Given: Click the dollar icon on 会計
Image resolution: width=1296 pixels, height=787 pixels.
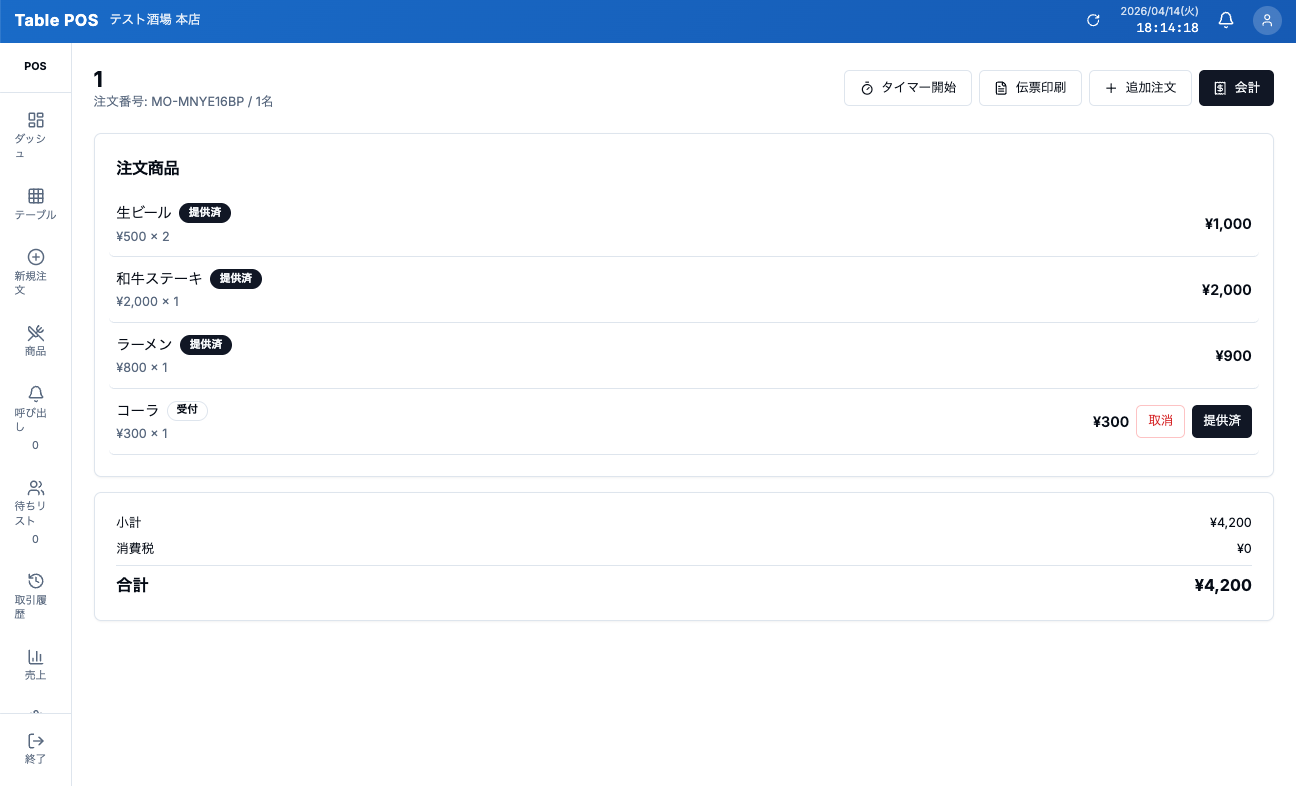Looking at the screenshot, I should [x=1220, y=88].
